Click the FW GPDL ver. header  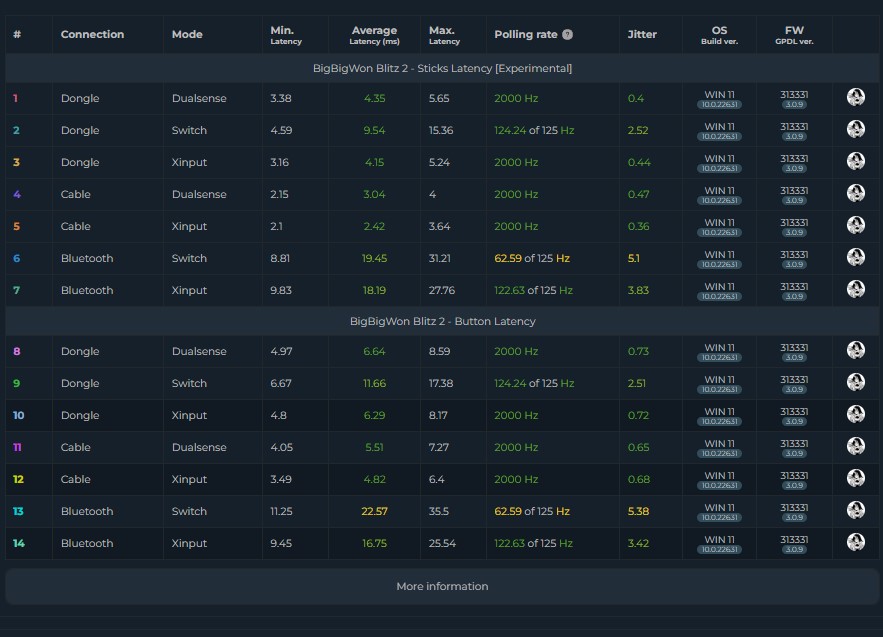[x=794, y=34]
